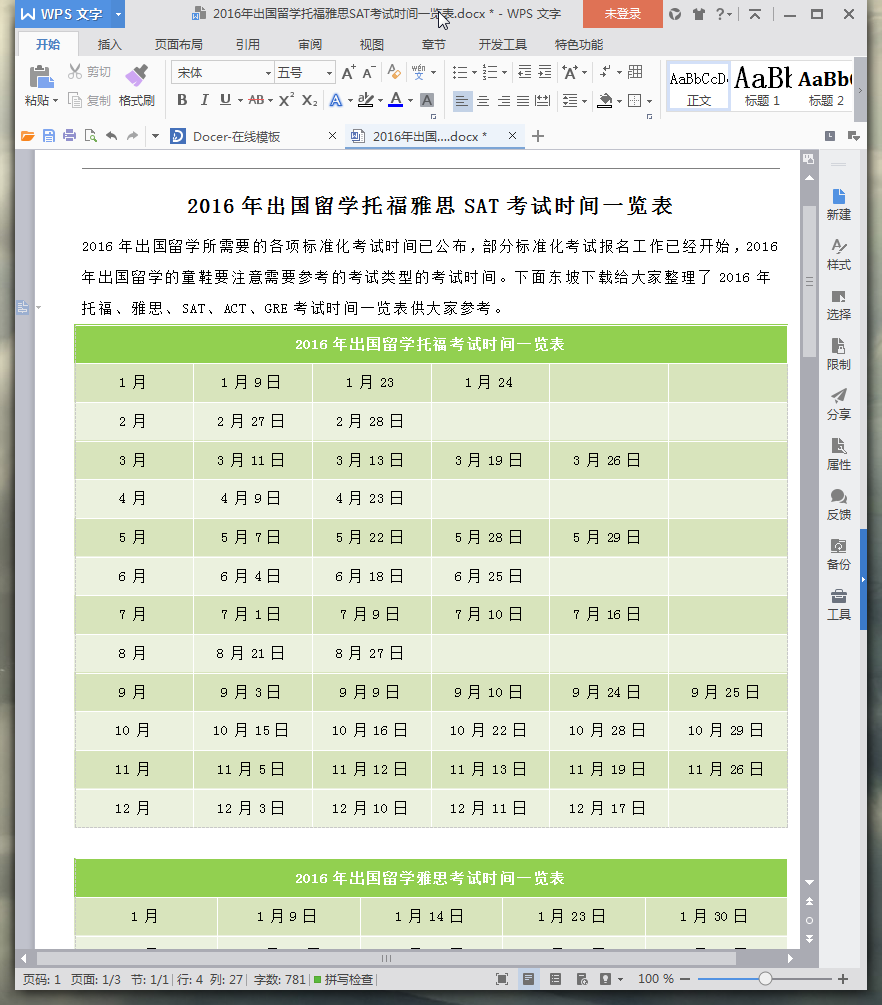
Task: Center align text
Action: (483, 101)
